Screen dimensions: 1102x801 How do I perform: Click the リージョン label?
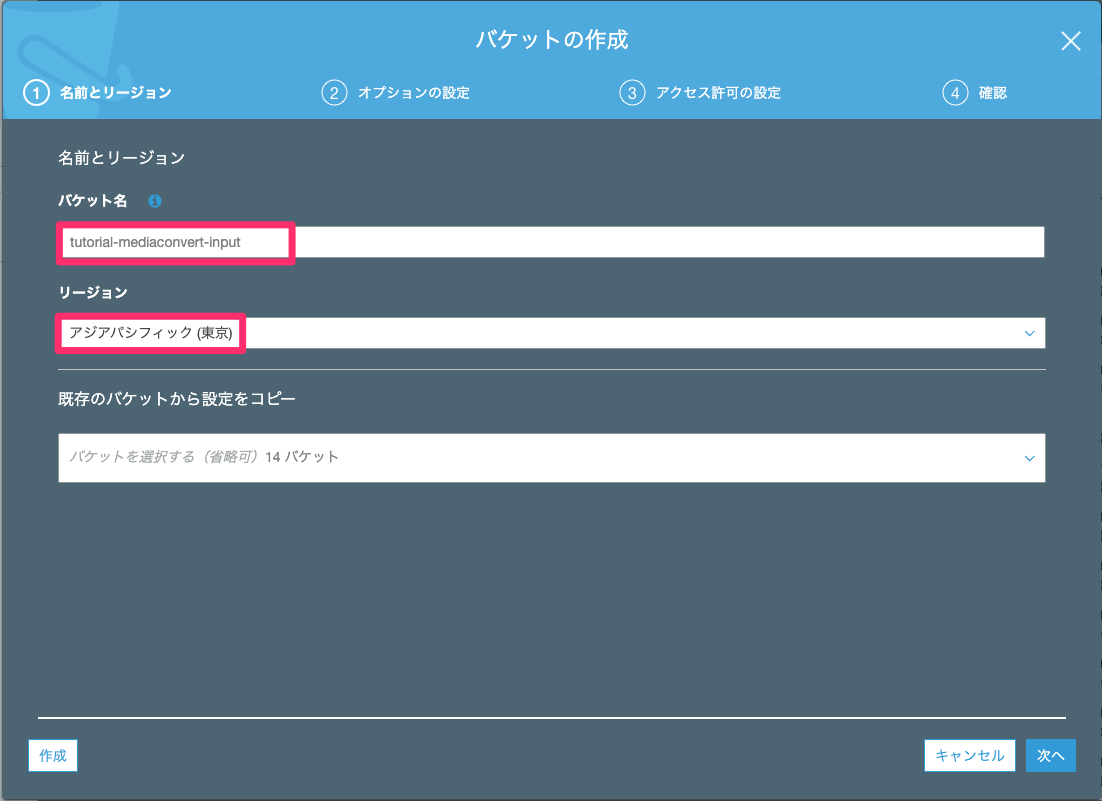(x=93, y=292)
